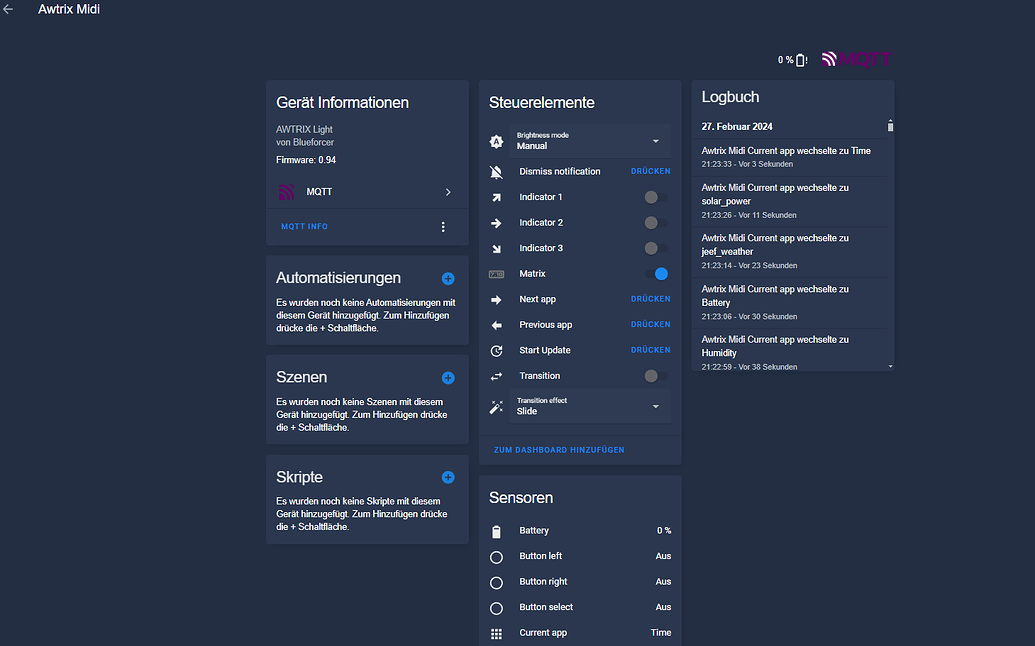
Task: Click the Matrix display icon in Steuerelemente
Action: coord(496,273)
